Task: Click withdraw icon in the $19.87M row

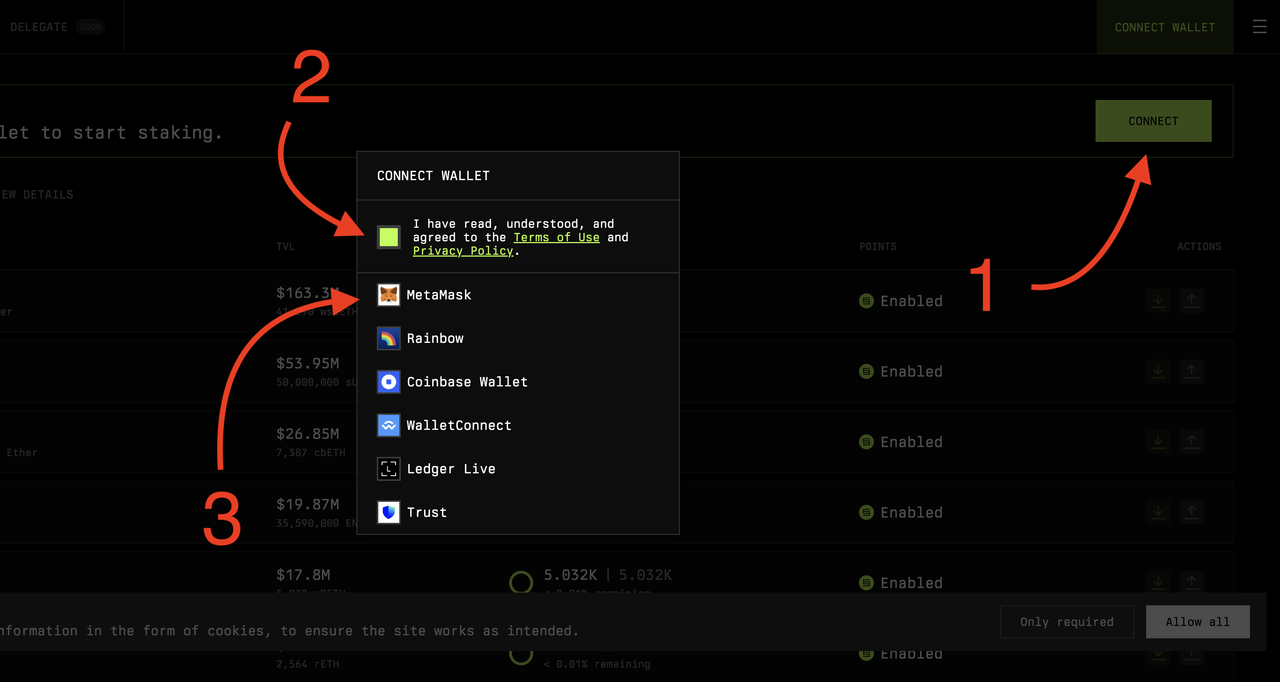Action: tap(1191, 513)
